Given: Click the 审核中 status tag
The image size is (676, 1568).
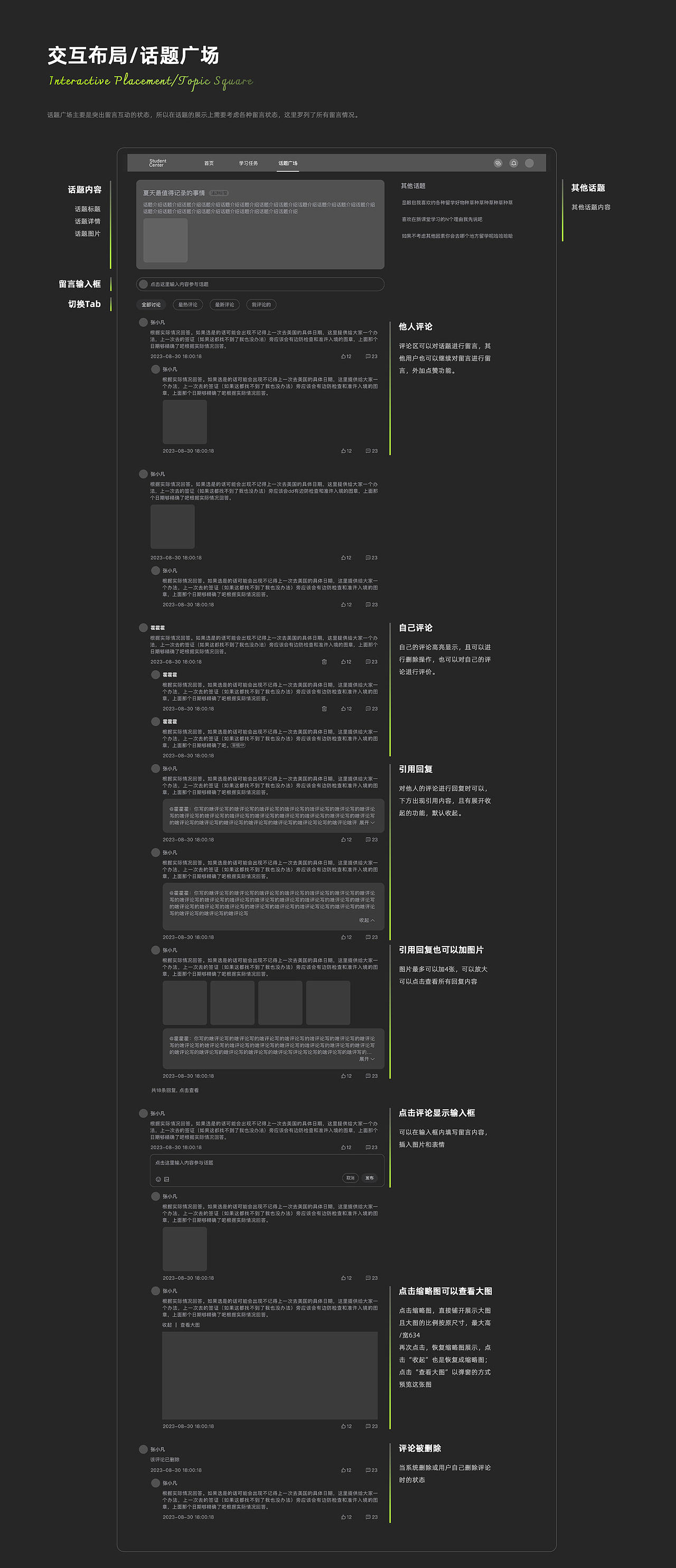Looking at the screenshot, I should 238,745.
